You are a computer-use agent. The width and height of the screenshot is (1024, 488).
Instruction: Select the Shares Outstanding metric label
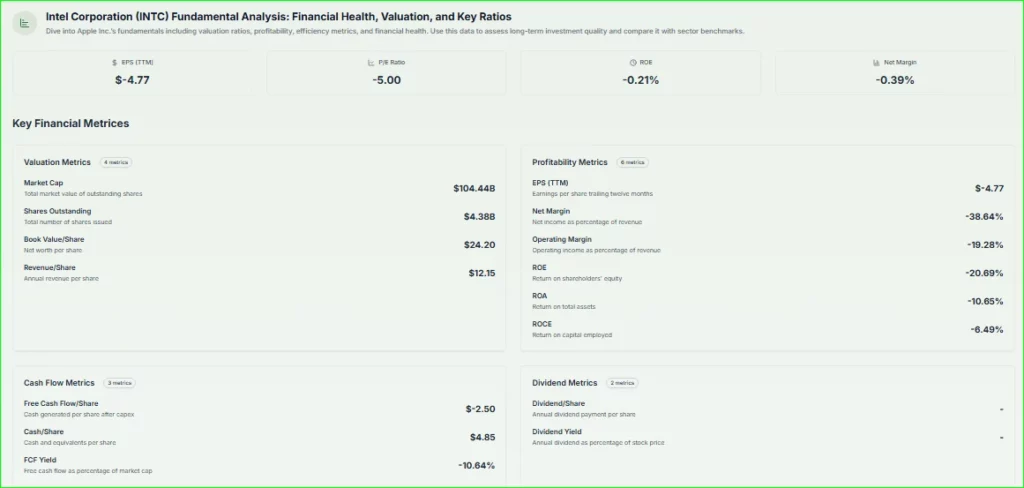[x=57, y=211]
